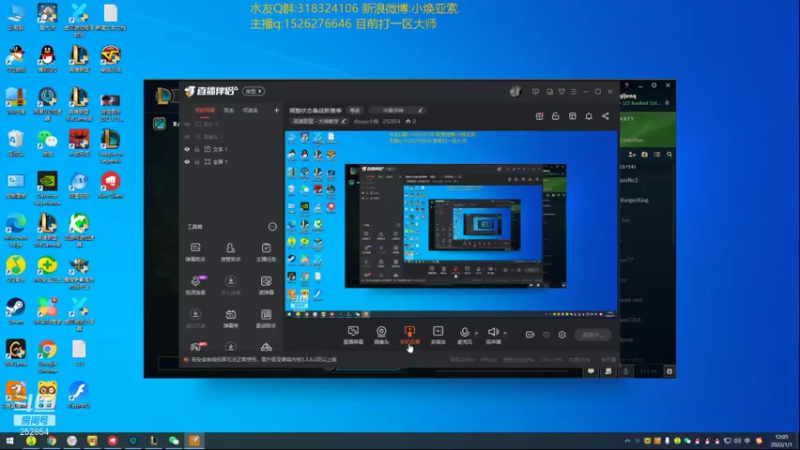800x450 pixels.
Task: Open speaker options arrow
Action: click(x=505, y=333)
